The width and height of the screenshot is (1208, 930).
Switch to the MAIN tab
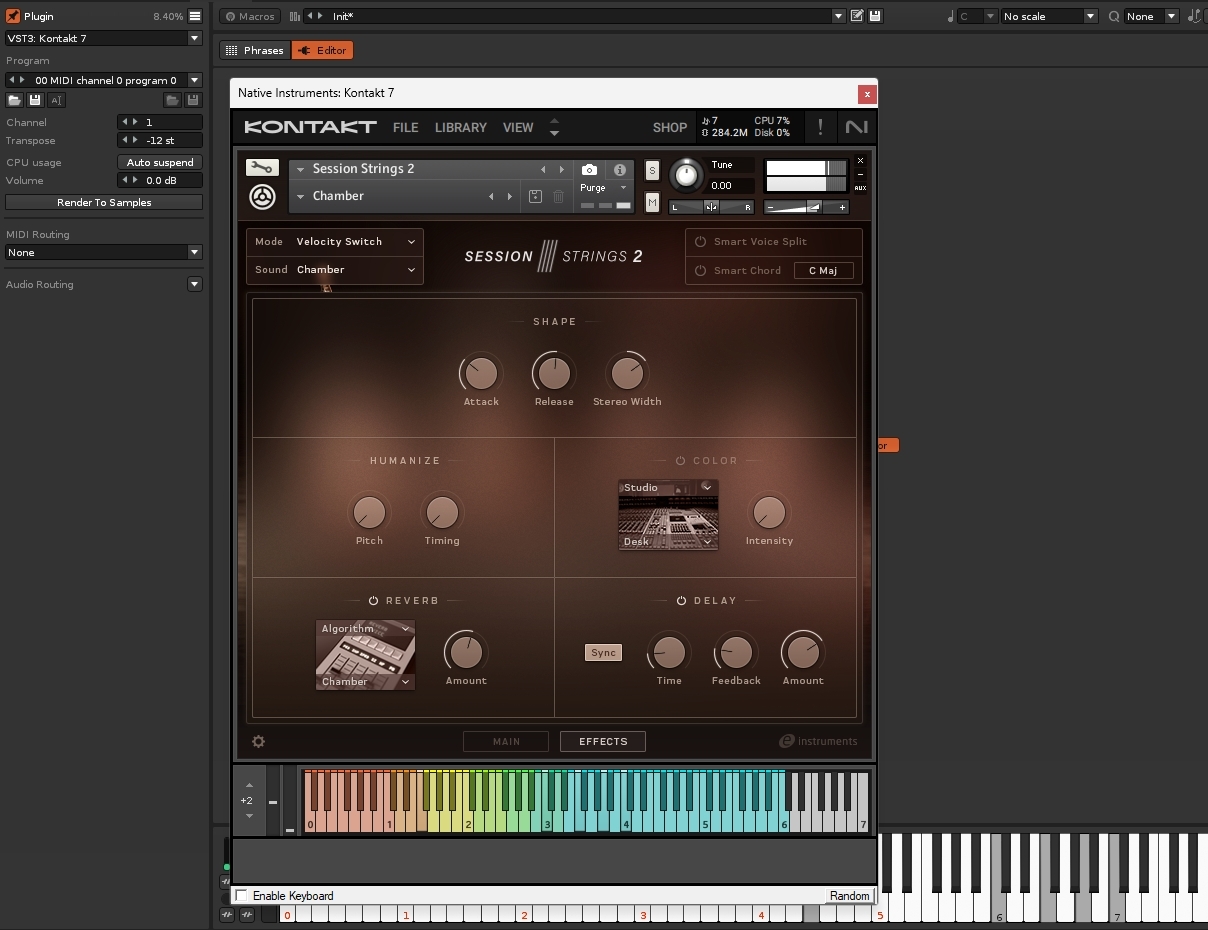pos(506,742)
